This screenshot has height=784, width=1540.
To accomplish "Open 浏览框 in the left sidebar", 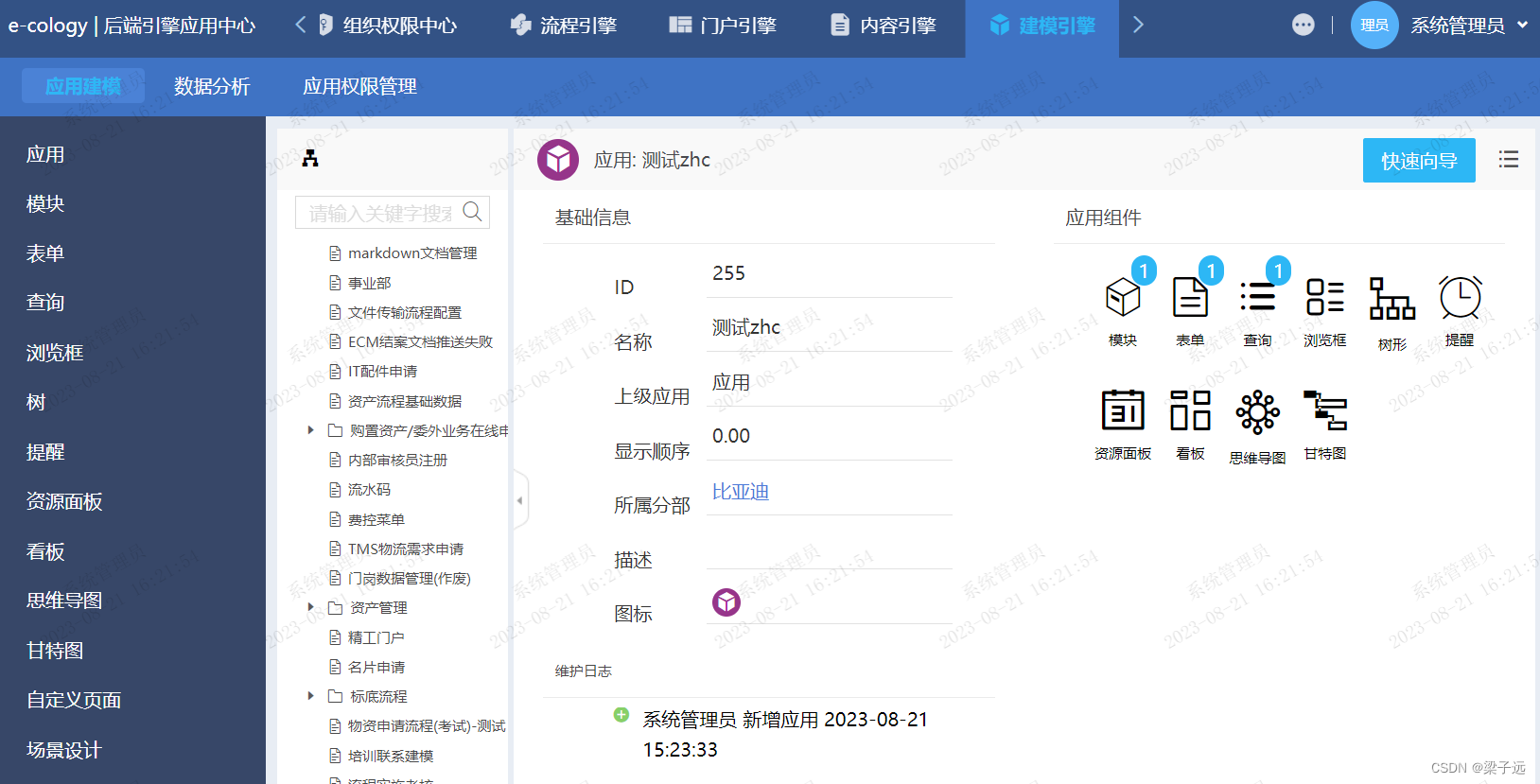I will point(55,353).
